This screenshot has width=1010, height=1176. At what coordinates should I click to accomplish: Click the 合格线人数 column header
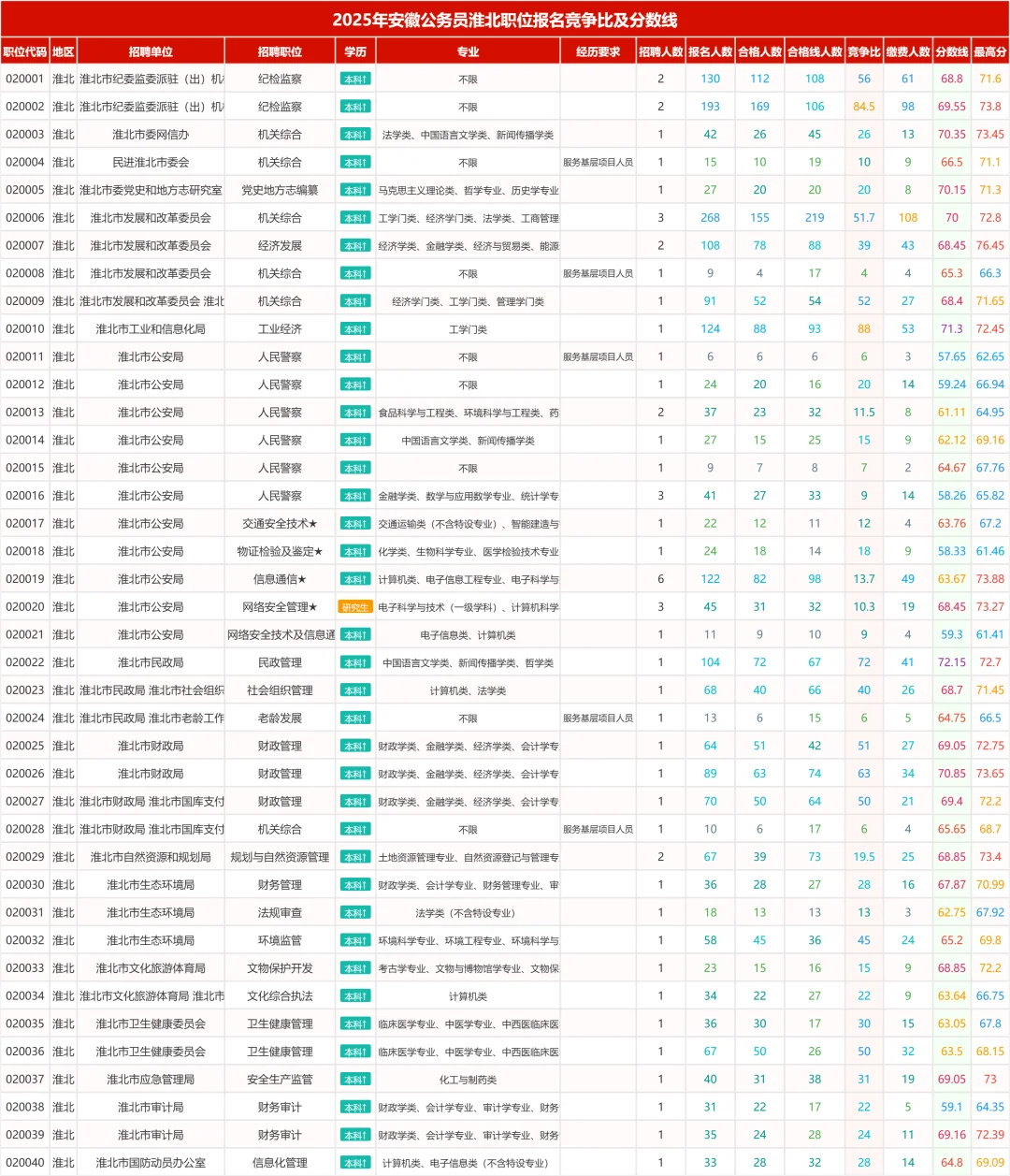pyautogui.click(x=815, y=51)
